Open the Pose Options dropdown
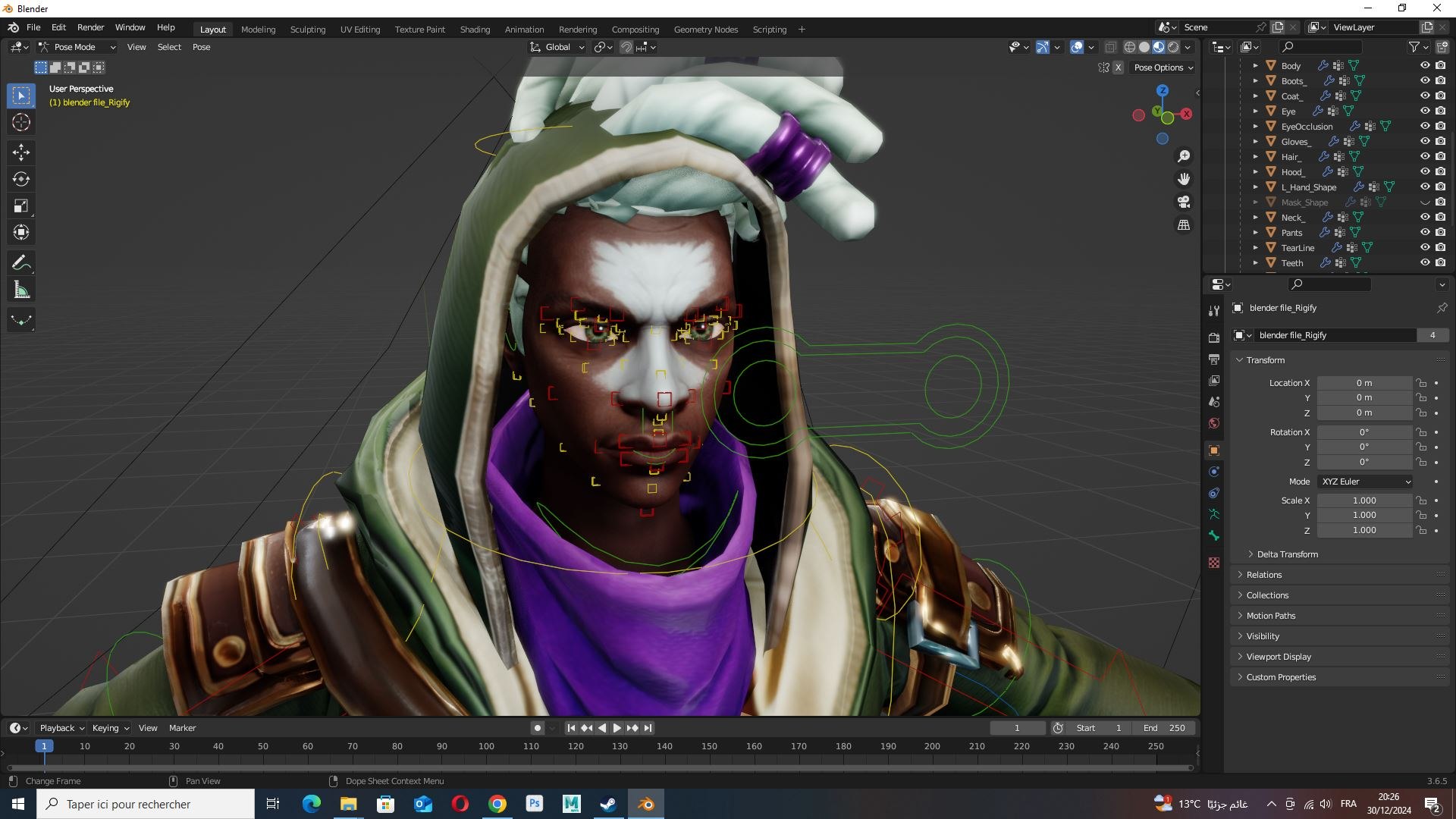Viewport: 1456px width, 819px height. (x=1163, y=67)
